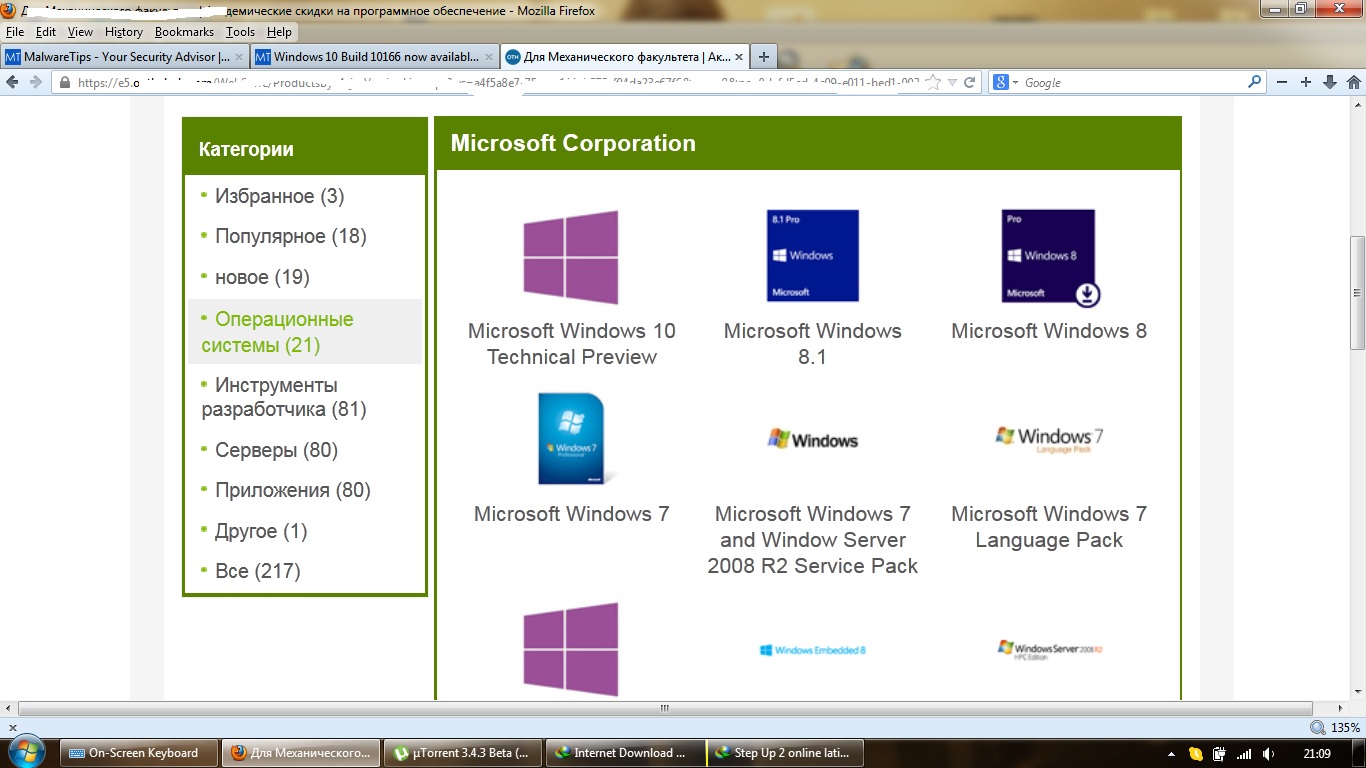Click the Windows logo above Windows 7 Service Pack
The width and height of the screenshot is (1366, 768).
pyautogui.click(x=813, y=440)
